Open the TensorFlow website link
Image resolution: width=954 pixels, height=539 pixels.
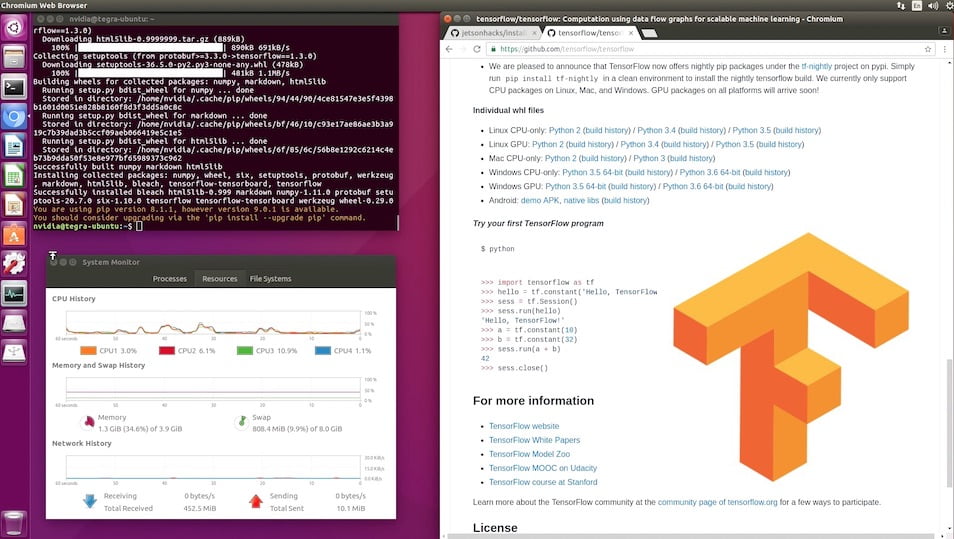tap(524, 426)
